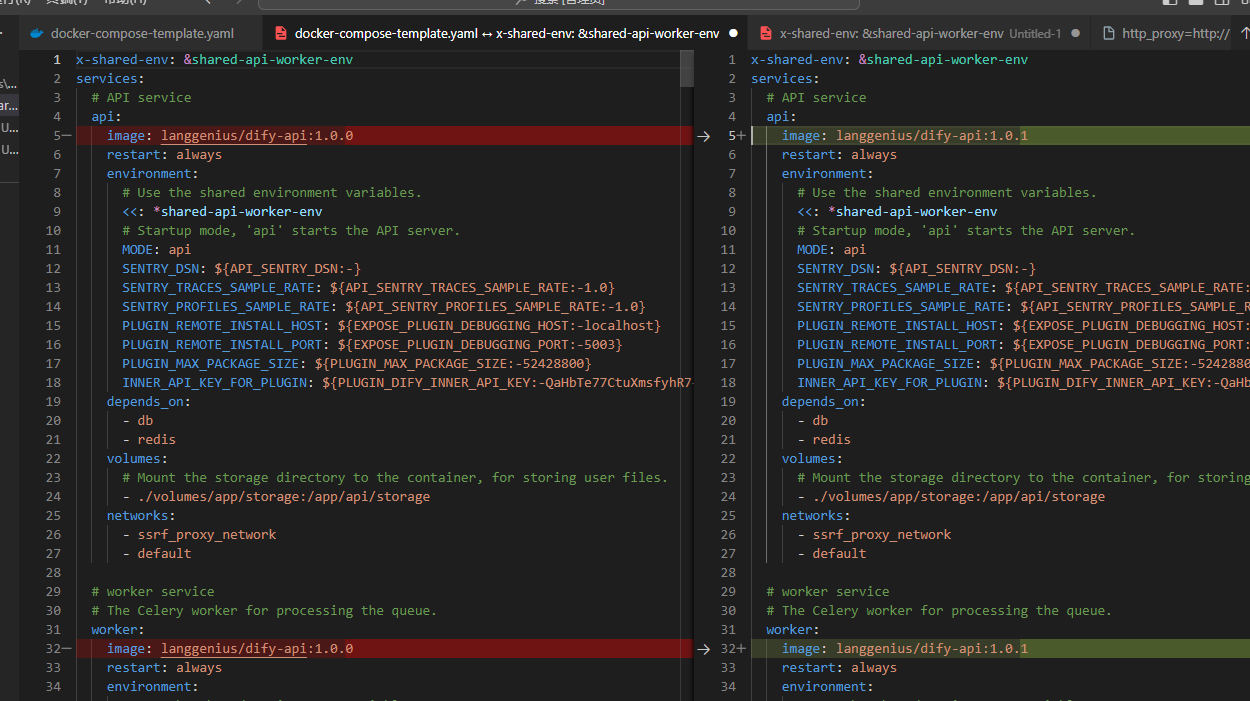Click 'PLUGIN_REMOTE_INSTALL_PORT' line in right pane
Viewport: 1250px width, 701px height.
1023,344
